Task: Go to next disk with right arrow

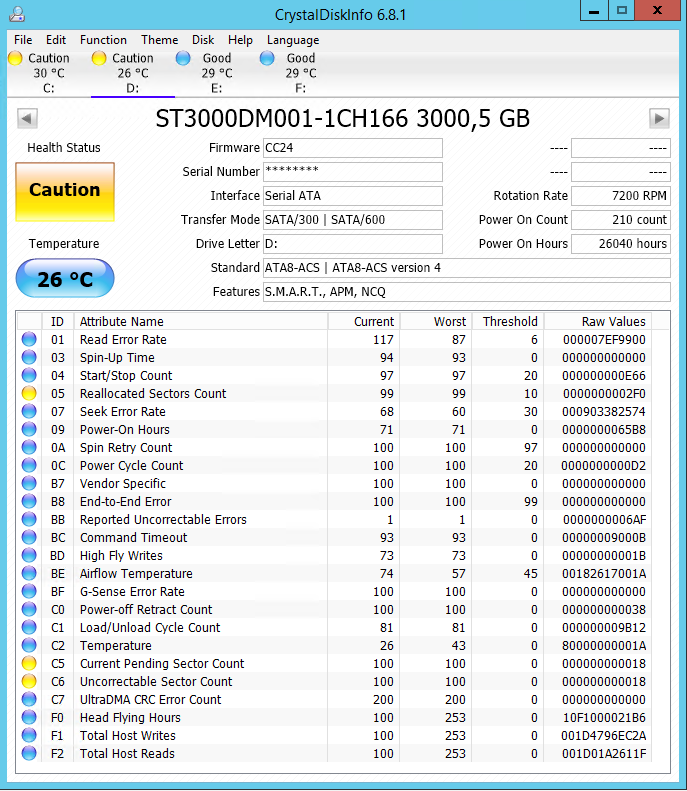Action: point(659,119)
